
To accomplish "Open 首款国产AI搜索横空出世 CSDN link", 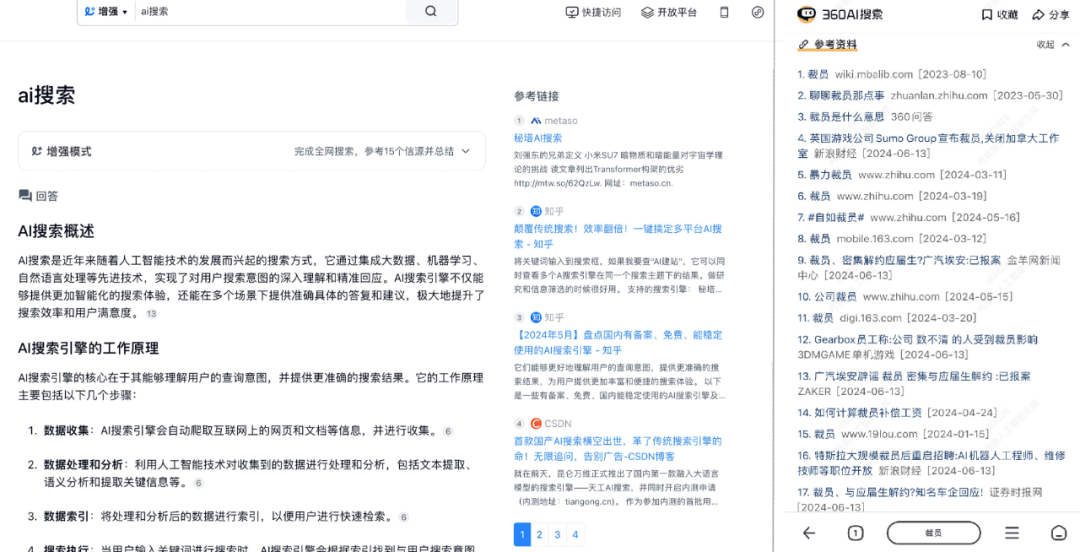I will [x=618, y=448].
